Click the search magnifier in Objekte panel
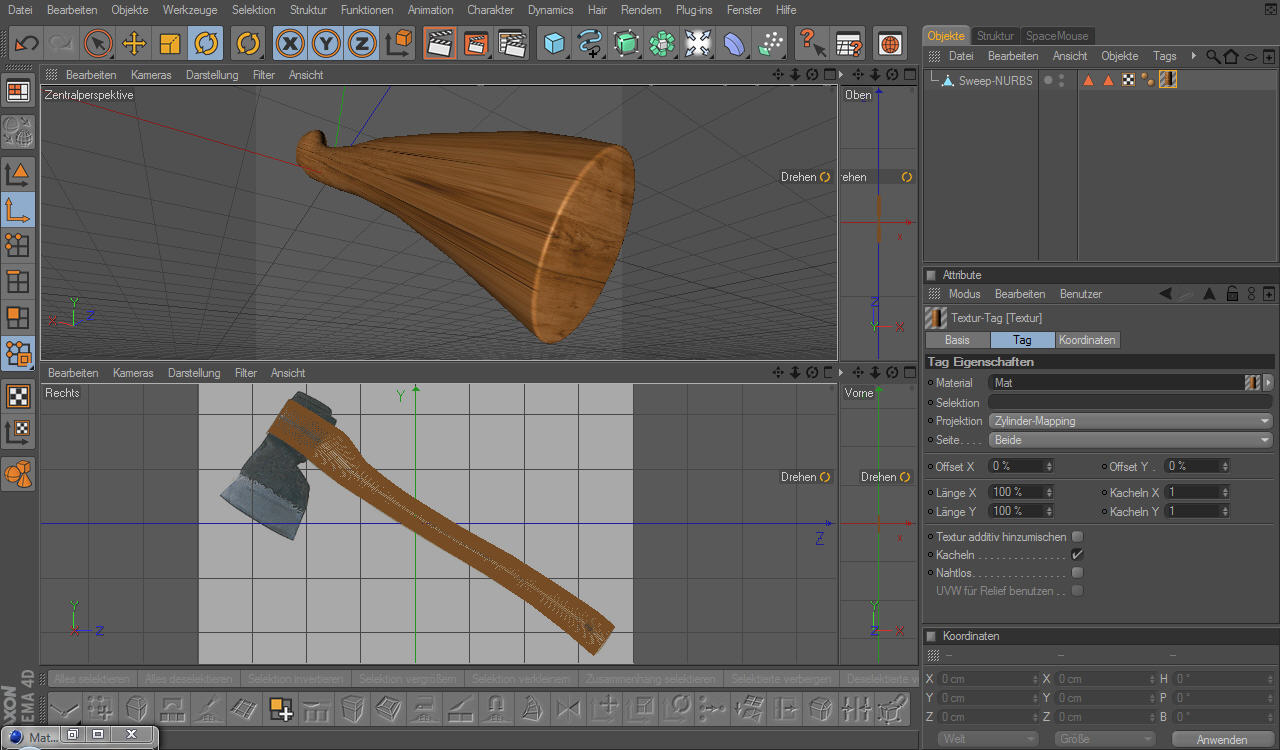 click(1212, 57)
